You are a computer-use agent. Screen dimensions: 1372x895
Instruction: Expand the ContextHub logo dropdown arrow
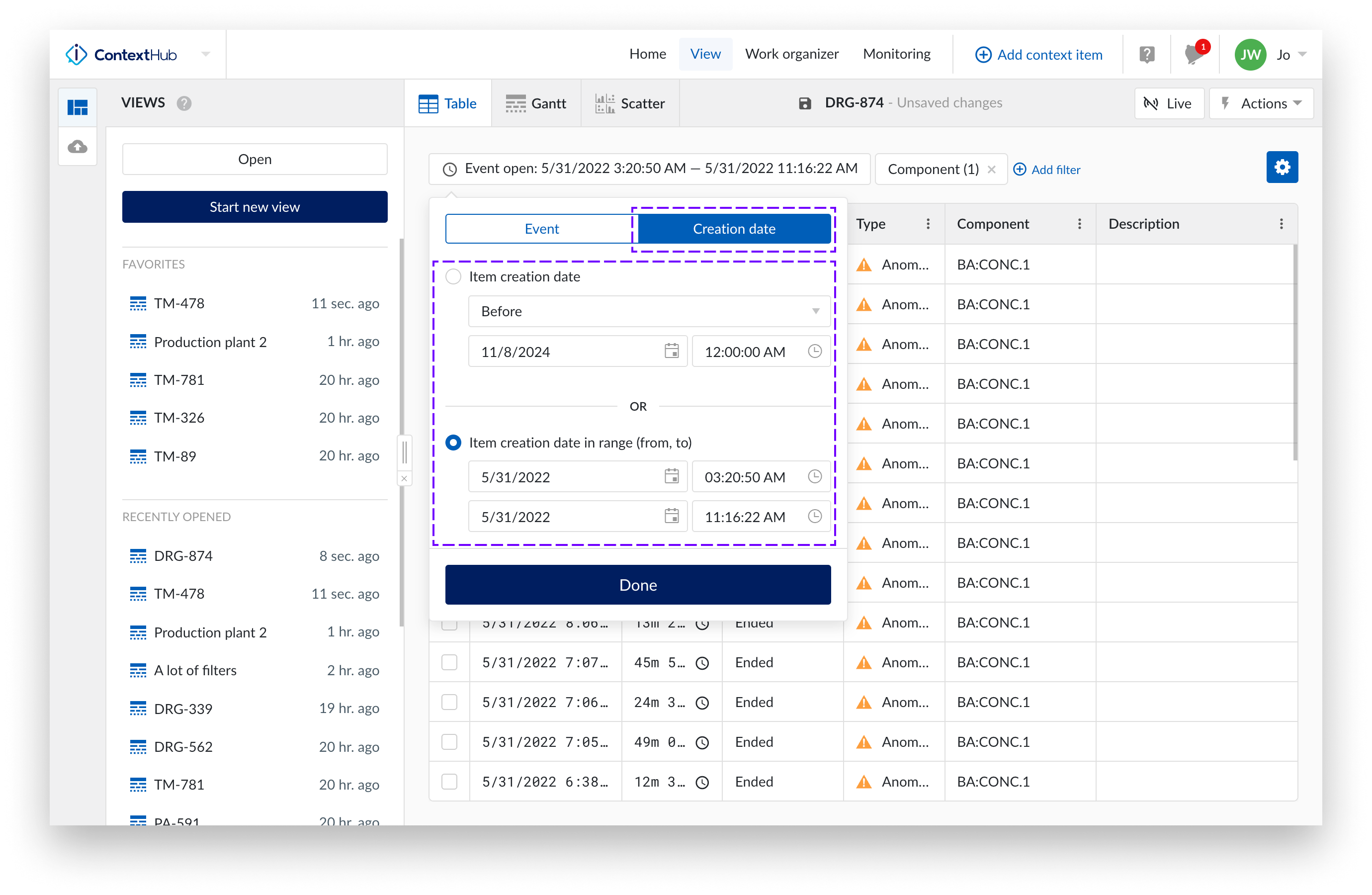point(206,55)
